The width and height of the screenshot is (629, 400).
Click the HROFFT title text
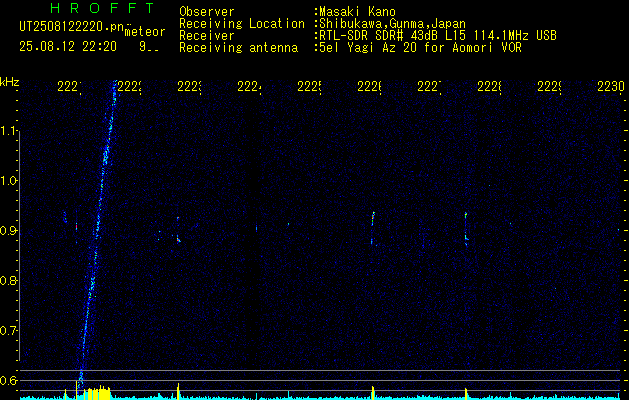pyautogui.click(x=103, y=8)
